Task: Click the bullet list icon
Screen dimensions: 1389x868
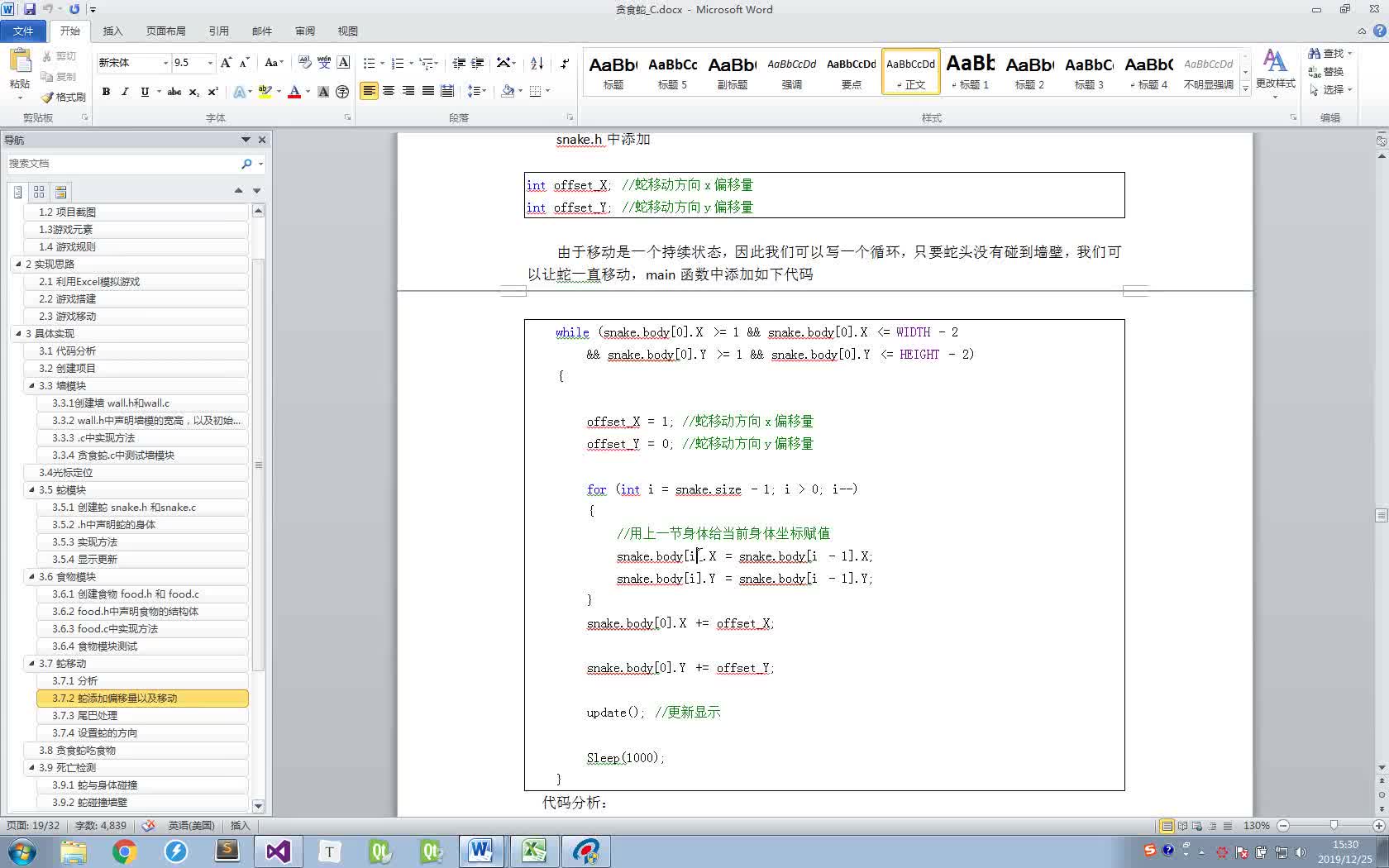Action: click(369, 63)
